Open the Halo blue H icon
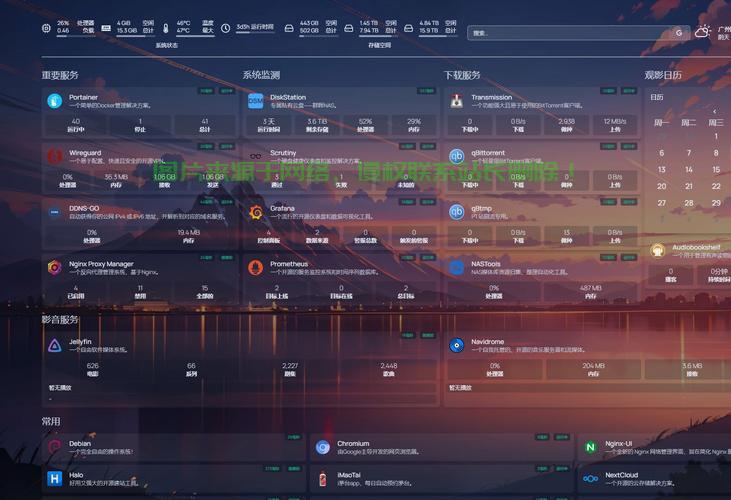Viewport: 731px width, 500px height. pyautogui.click(x=55, y=479)
